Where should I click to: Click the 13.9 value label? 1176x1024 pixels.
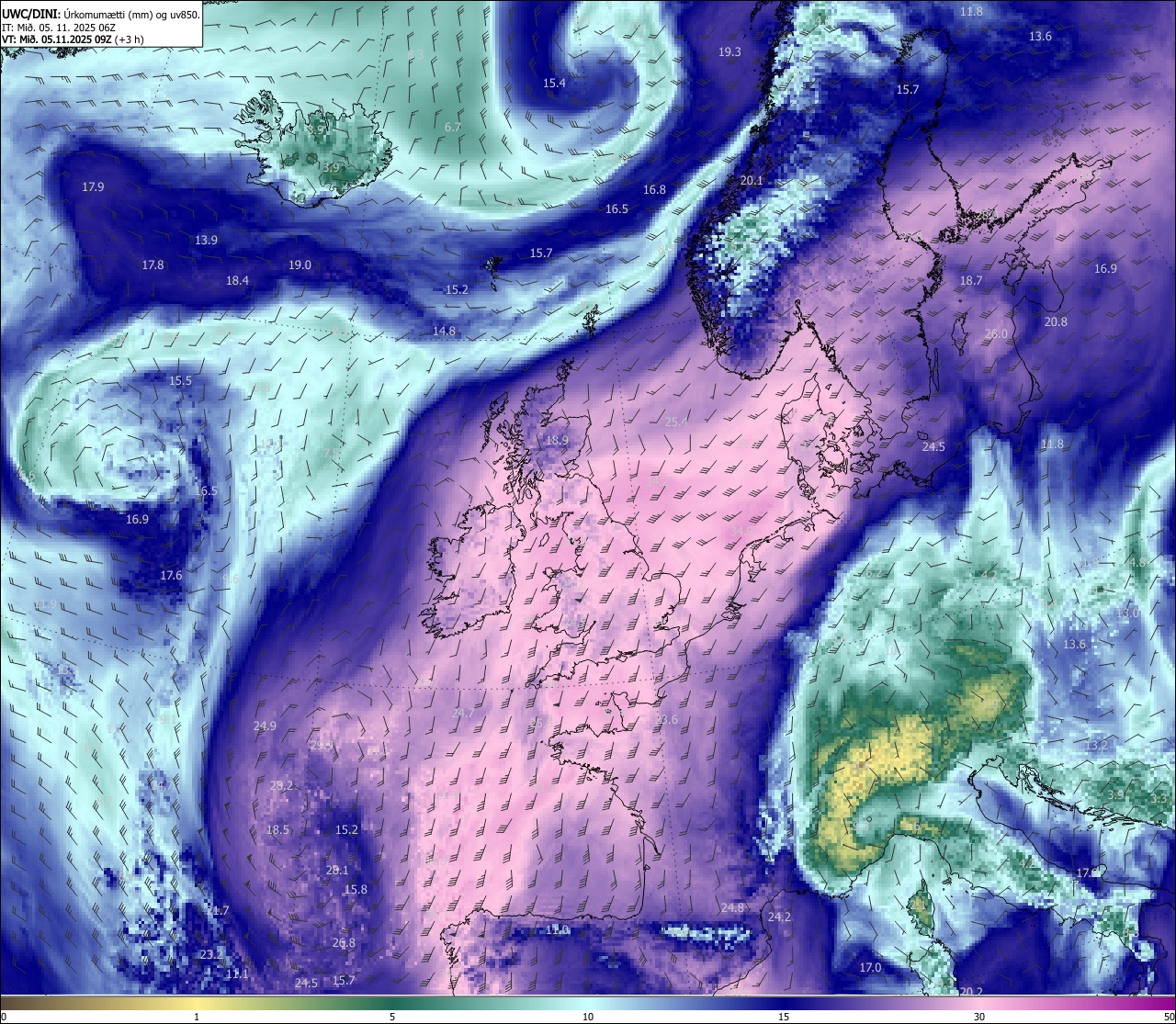click(206, 241)
